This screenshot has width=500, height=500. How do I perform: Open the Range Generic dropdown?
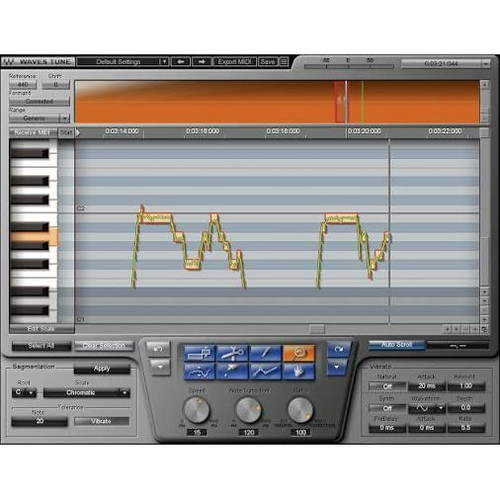pos(39,118)
